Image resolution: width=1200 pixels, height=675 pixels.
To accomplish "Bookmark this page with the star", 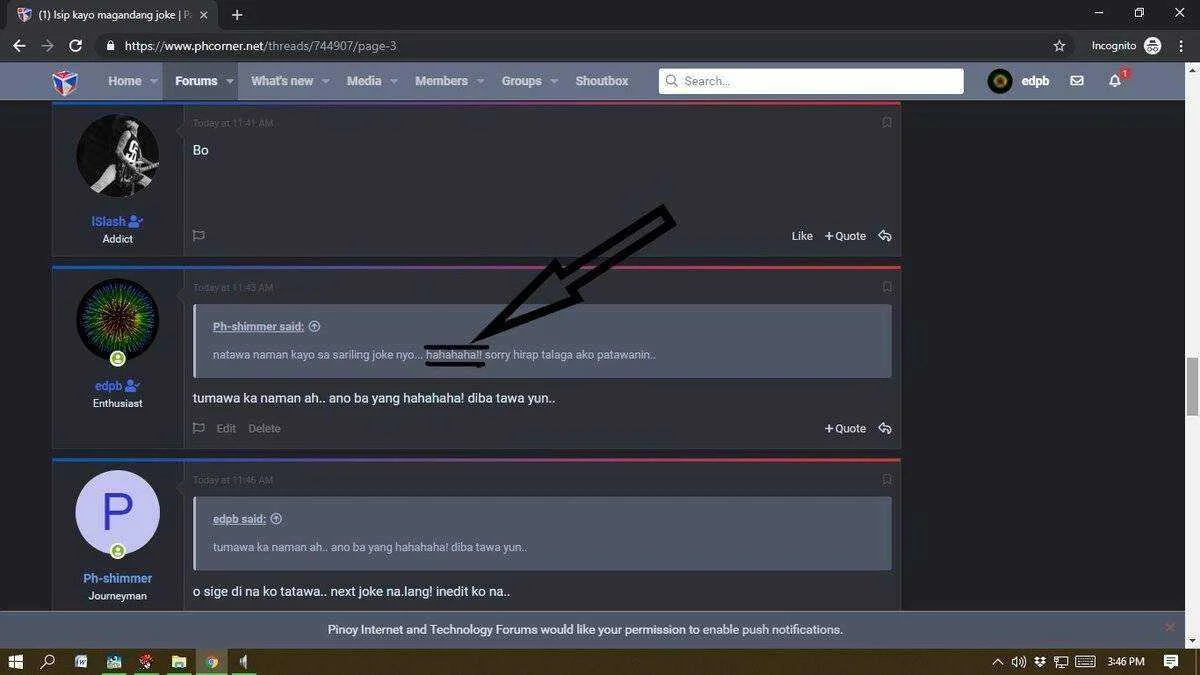I will pos(1060,46).
